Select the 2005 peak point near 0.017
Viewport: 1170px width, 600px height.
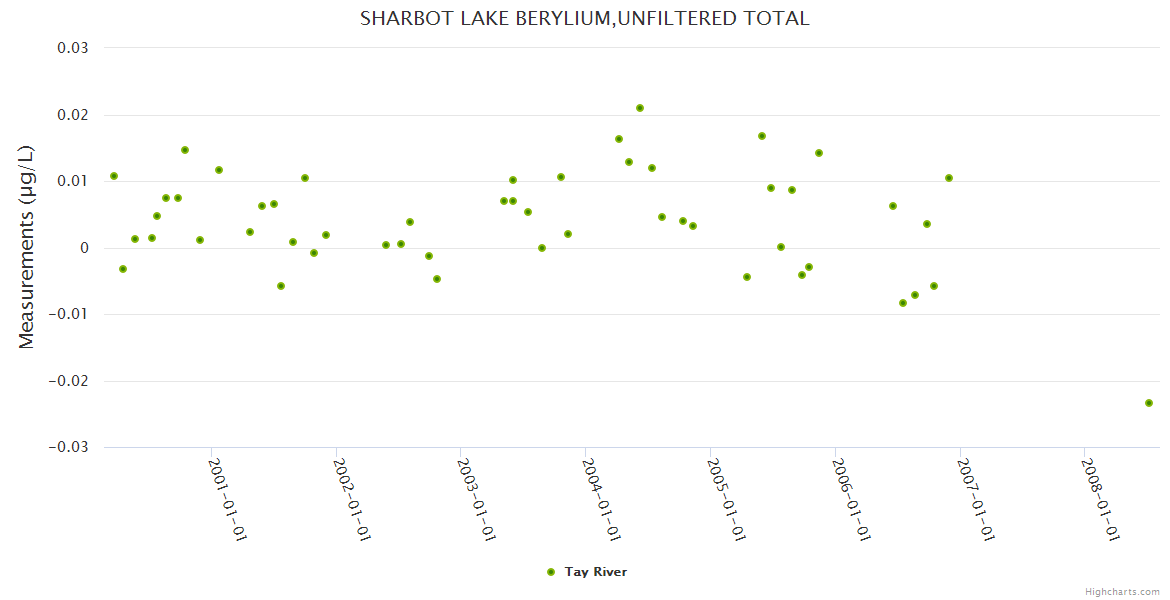(762, 136)
